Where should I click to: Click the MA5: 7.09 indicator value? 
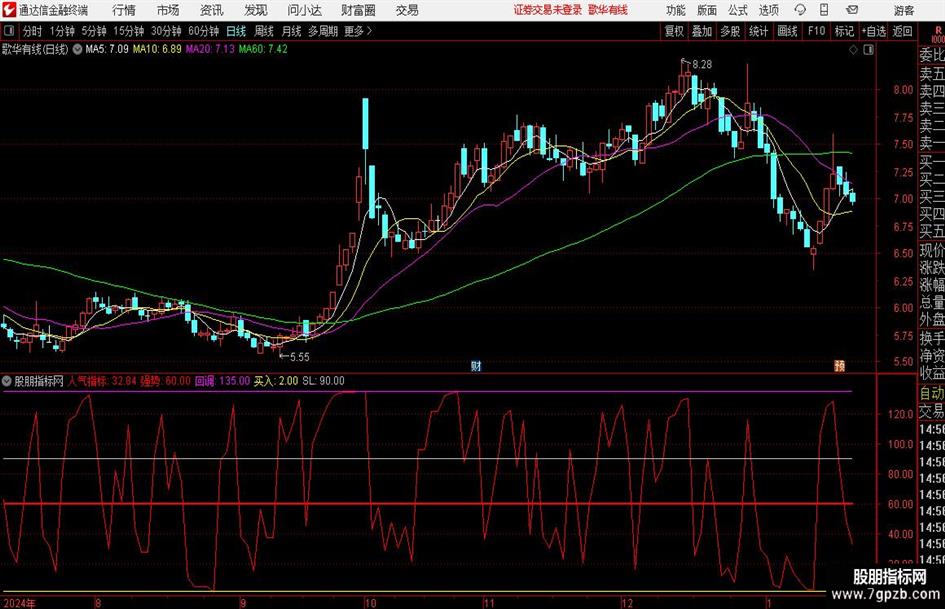tap(107, 49)
